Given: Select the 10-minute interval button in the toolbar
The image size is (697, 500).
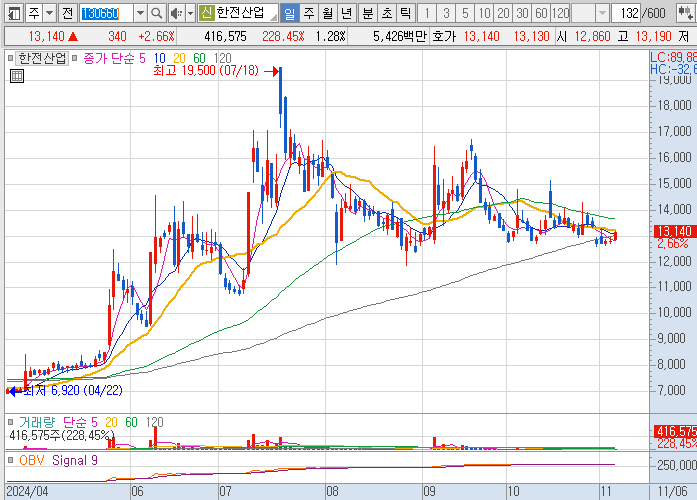Looking at the screenshot, I should 484,13.
